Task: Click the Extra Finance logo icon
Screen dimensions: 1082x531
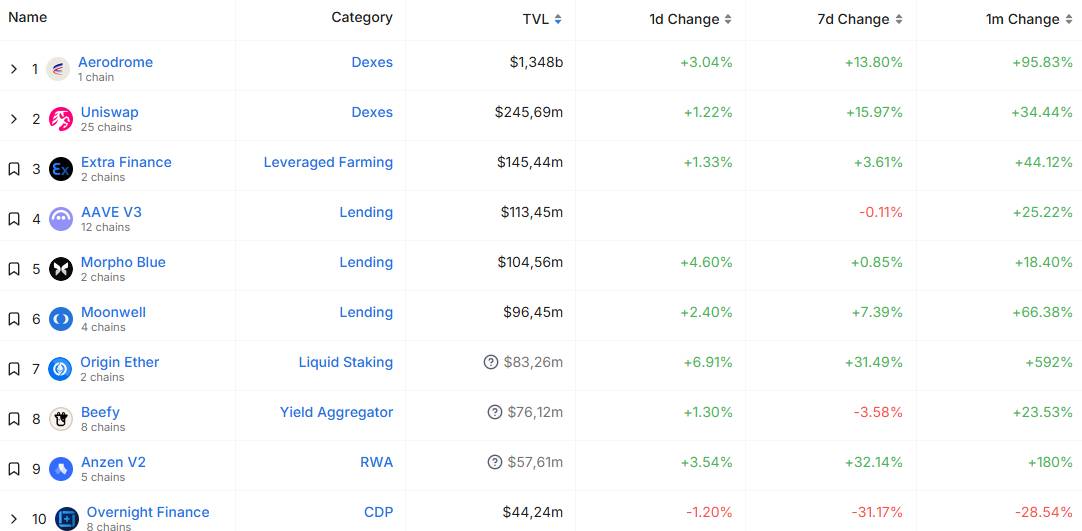Action: click(61, 169)
